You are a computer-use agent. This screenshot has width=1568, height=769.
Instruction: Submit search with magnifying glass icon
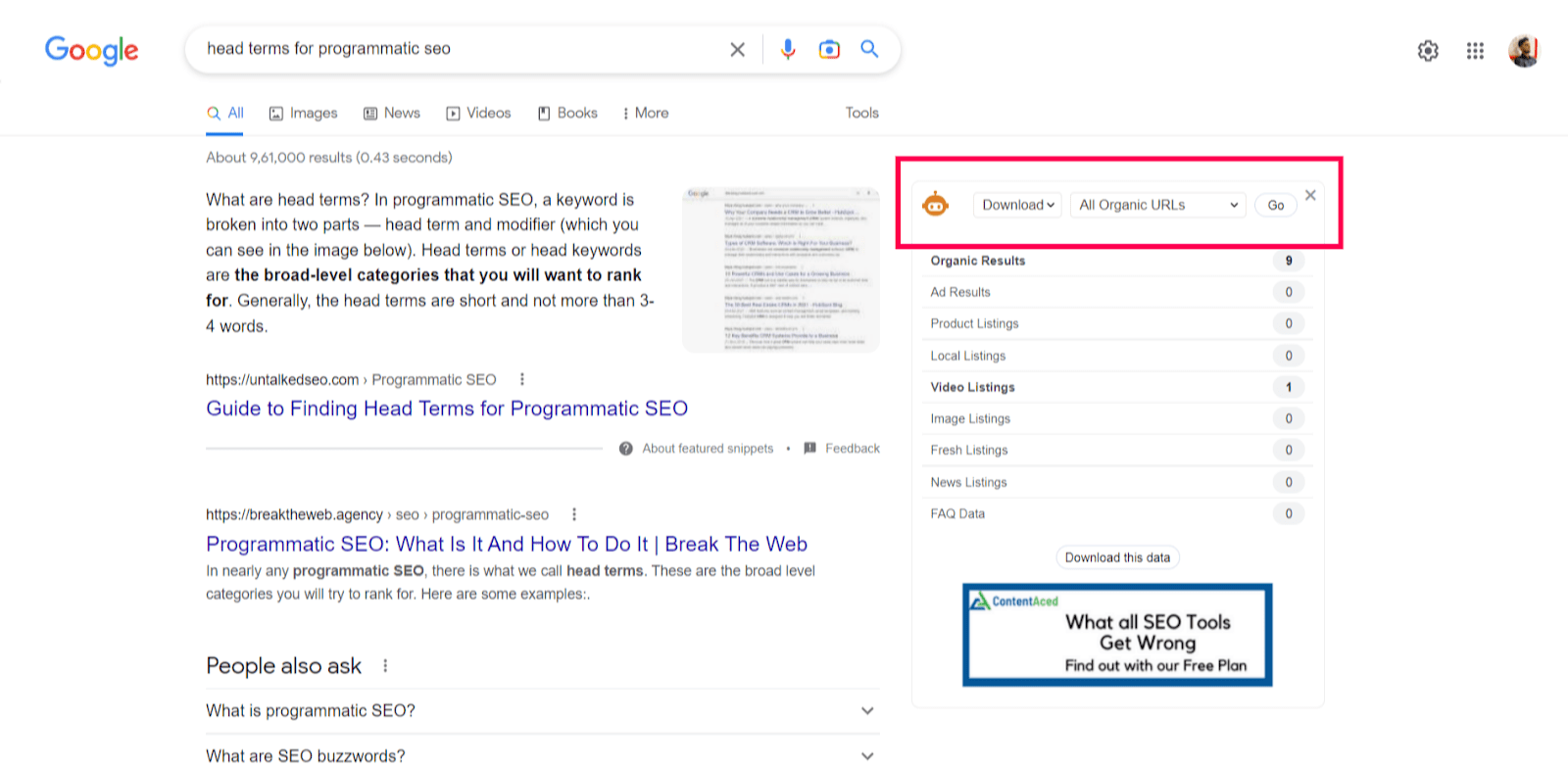pyautogui.click(x=869, y=49)
